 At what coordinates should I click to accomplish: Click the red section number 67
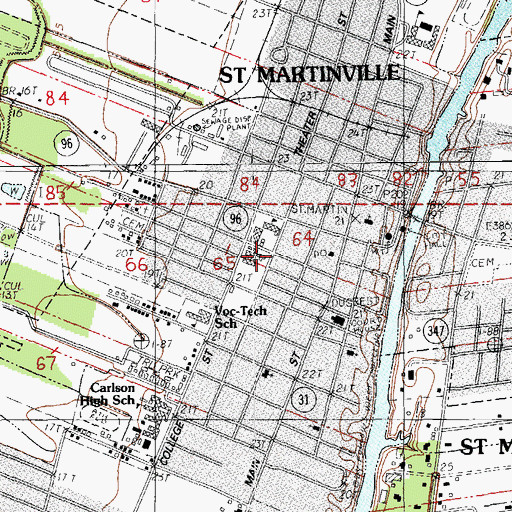tap(46, 363)
